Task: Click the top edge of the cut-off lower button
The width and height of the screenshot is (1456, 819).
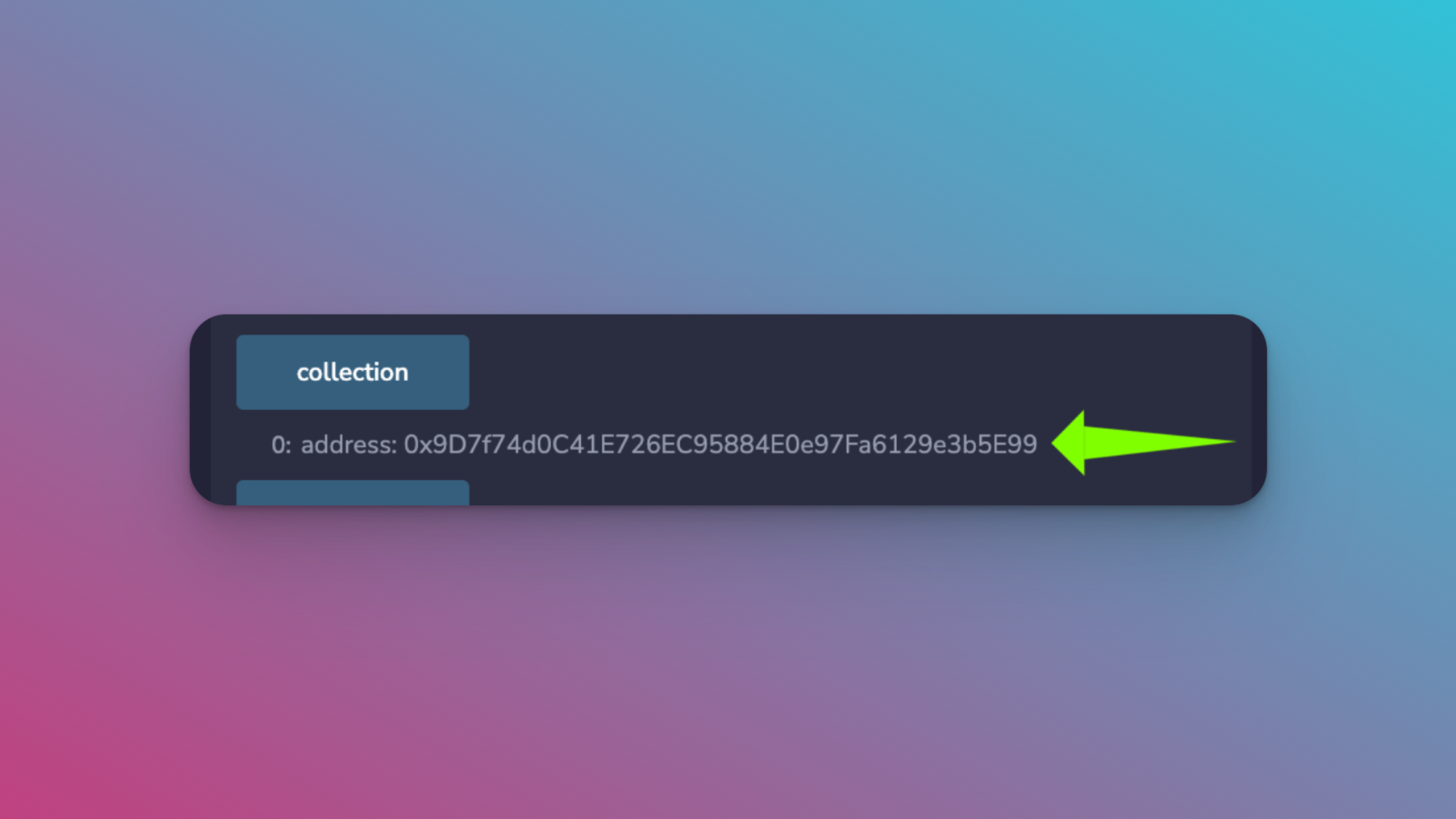Action: (352, 482)
